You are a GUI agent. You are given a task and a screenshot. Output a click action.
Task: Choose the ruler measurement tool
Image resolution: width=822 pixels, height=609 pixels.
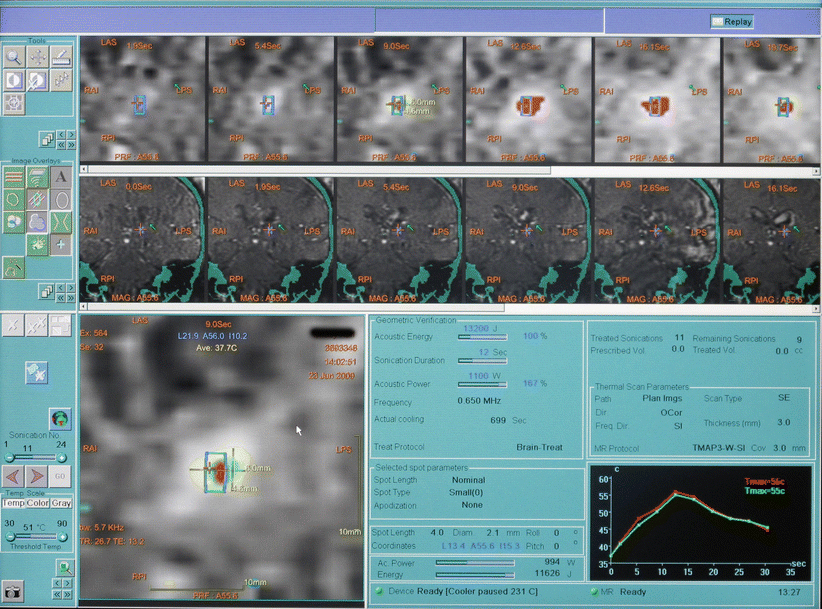(x=61, y=57)
